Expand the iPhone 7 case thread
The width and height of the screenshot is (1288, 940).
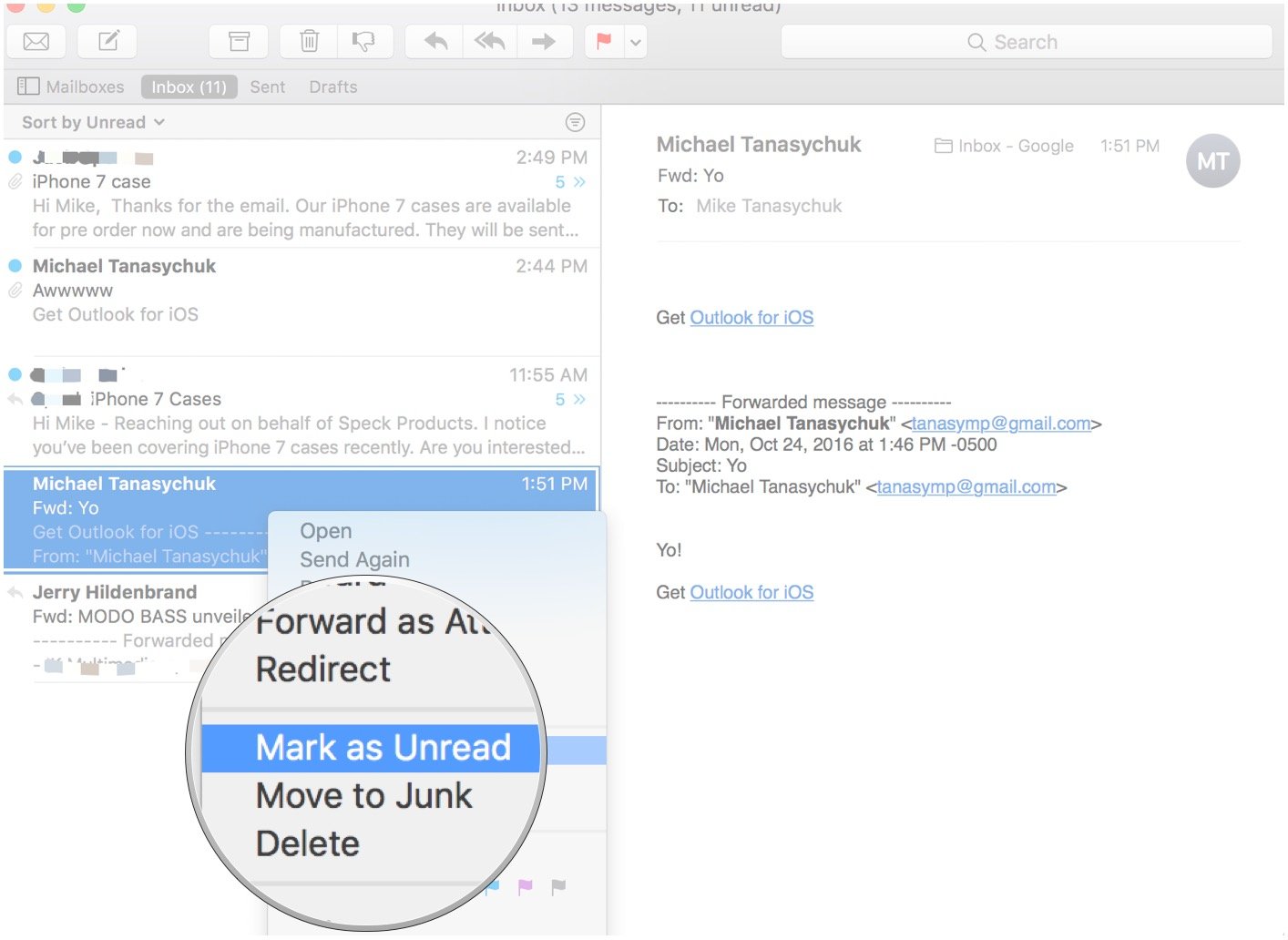pos(570,182)
